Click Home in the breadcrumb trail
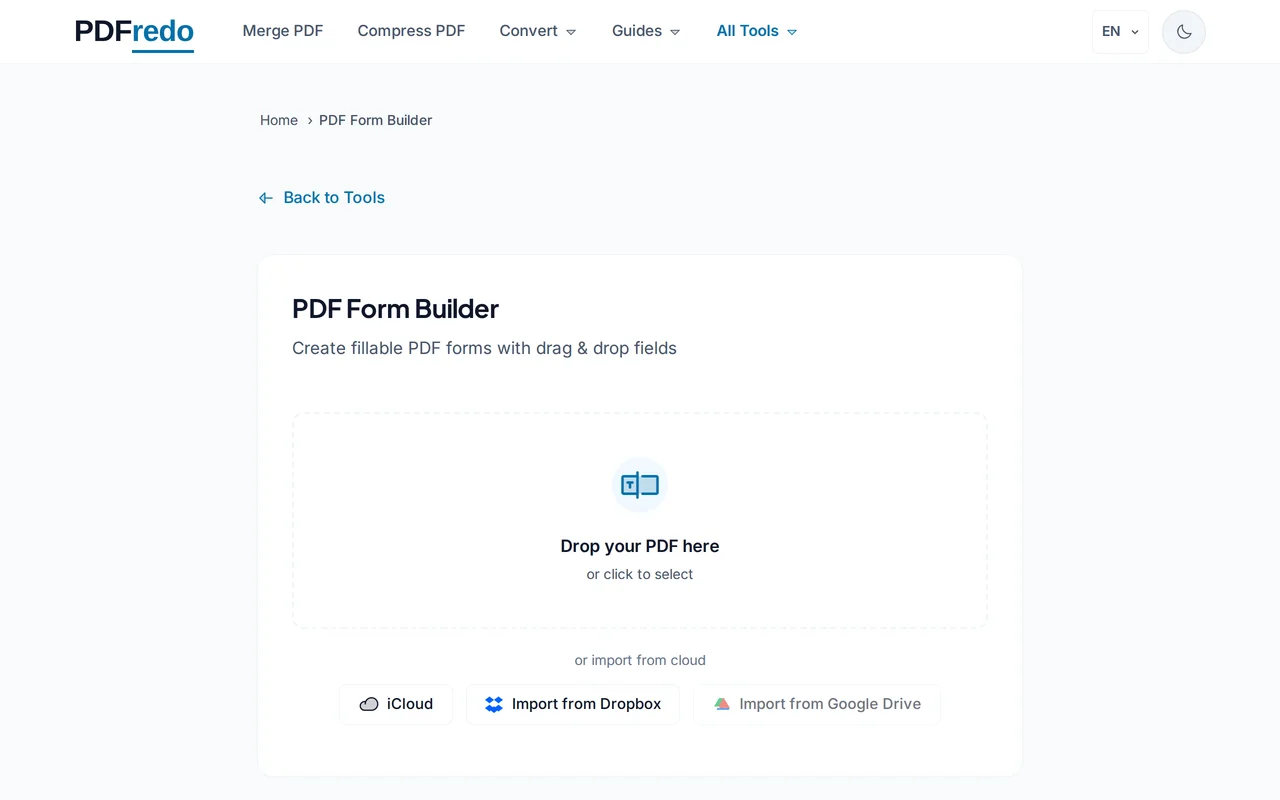1280x800 pixels. [x=279, y=120]
